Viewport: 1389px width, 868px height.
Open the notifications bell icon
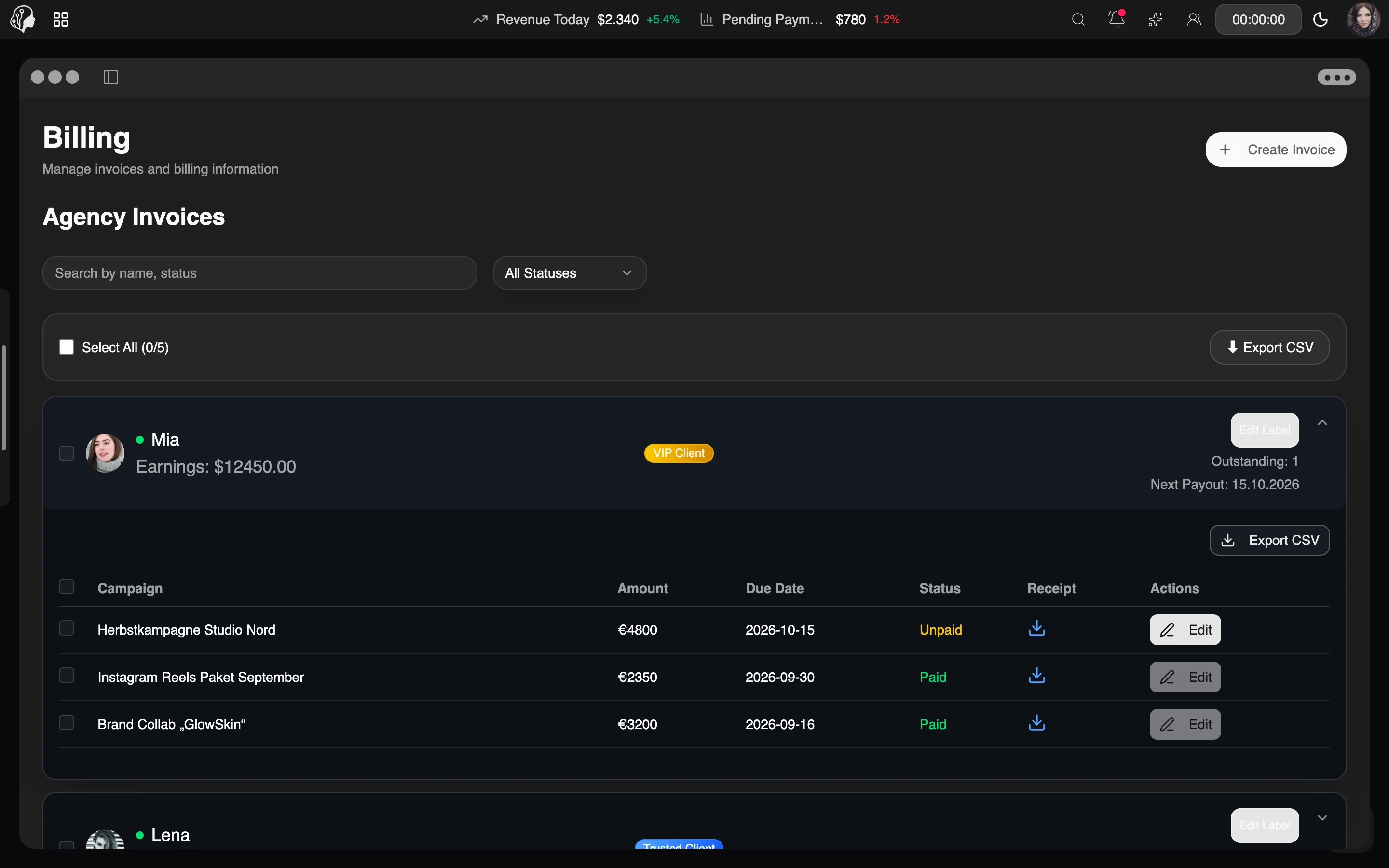[1117, 19]
